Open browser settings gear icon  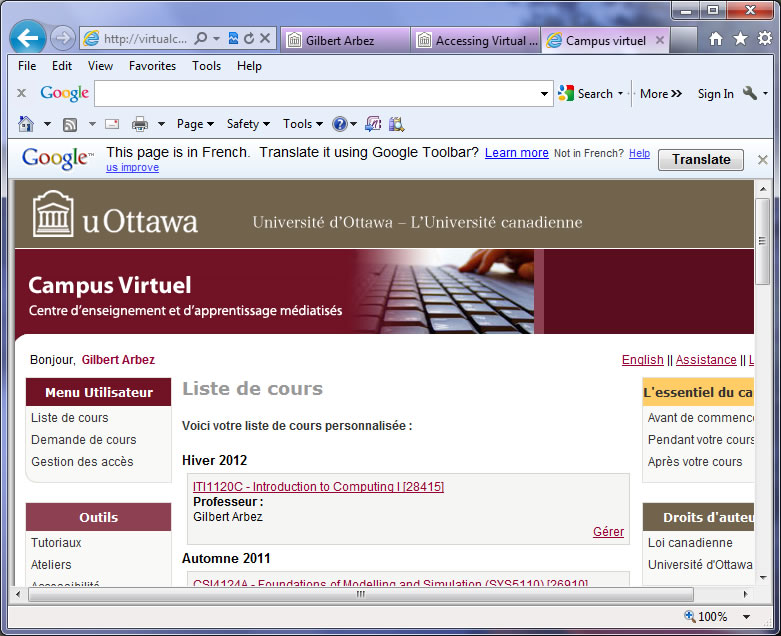point(765,38)
